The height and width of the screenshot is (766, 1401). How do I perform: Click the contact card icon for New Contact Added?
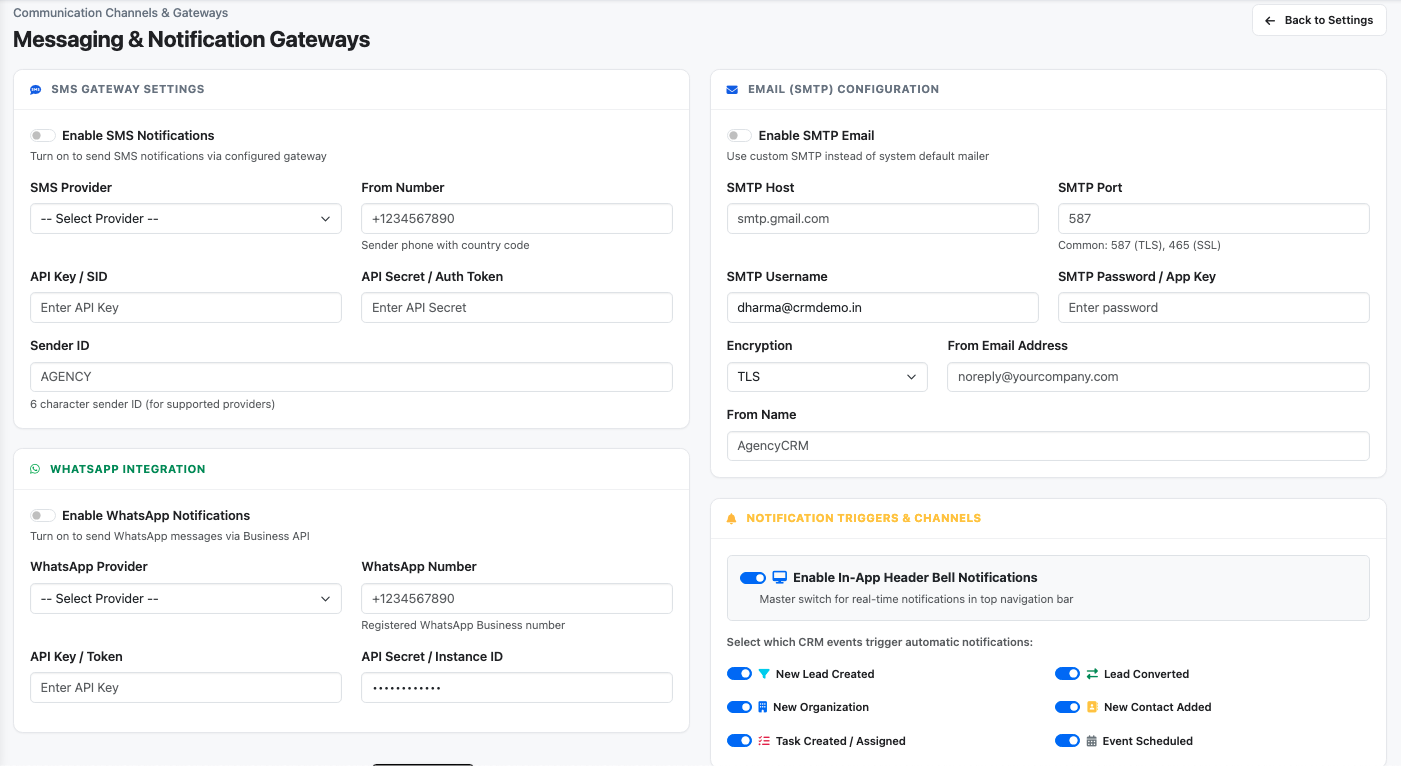1092,707
